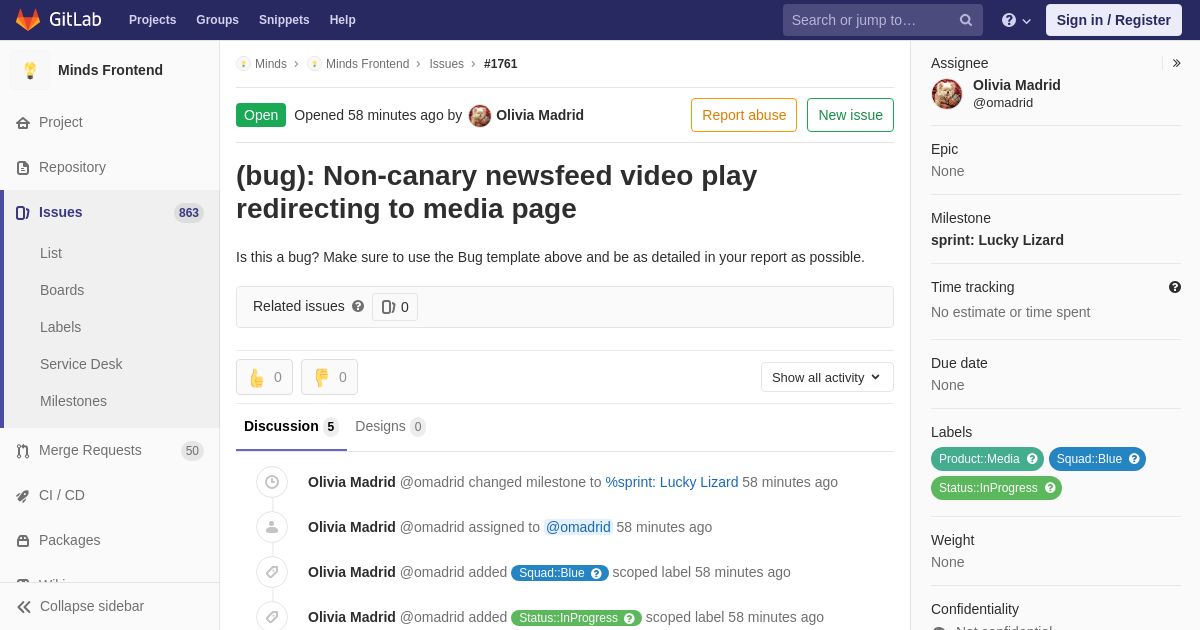This screenshot has width=1200, height=630.
Task: Click the thumbs down reaction
Action: point(329,377)
